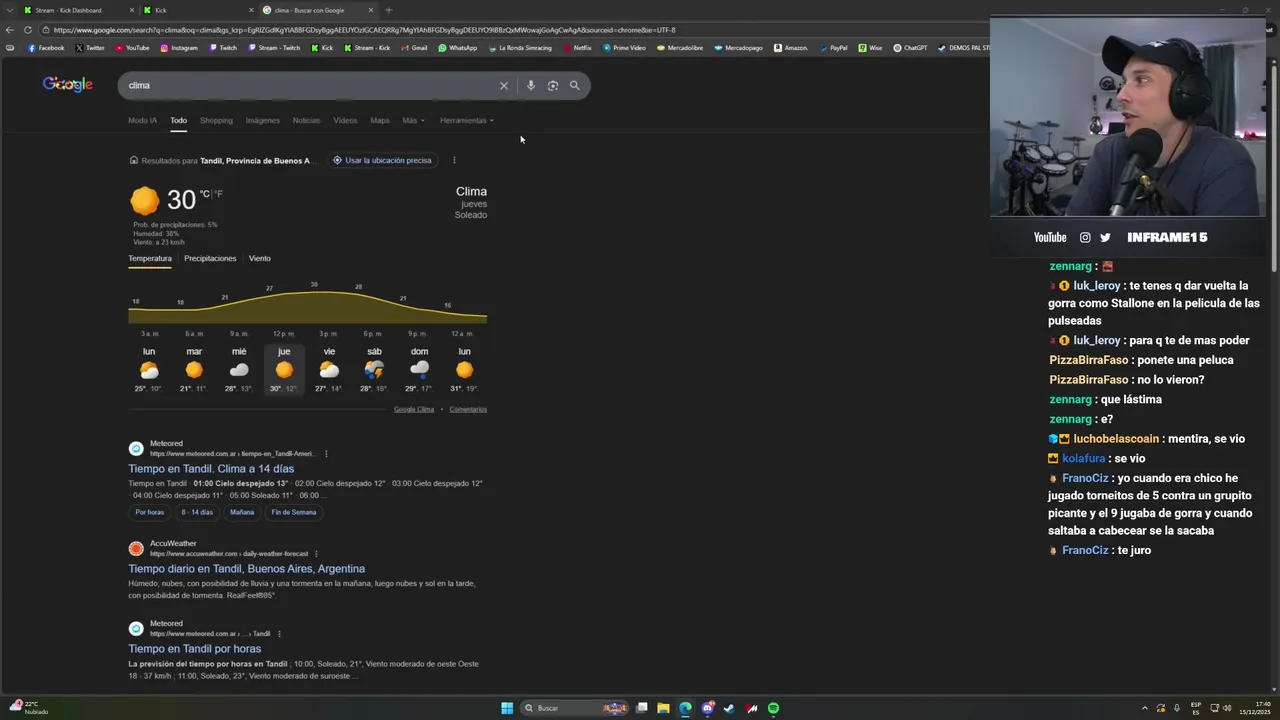The width and height of the screenshot is (1280, 720).
Task: Open the Noticias search tab
Action: [307, 120]
